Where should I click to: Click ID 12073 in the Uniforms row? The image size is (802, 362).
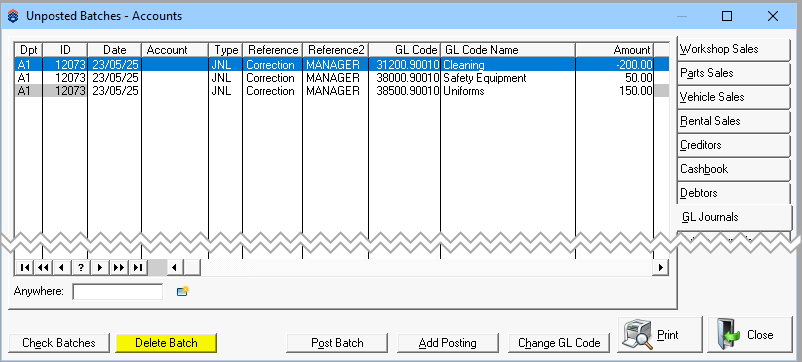coord(65,91)
